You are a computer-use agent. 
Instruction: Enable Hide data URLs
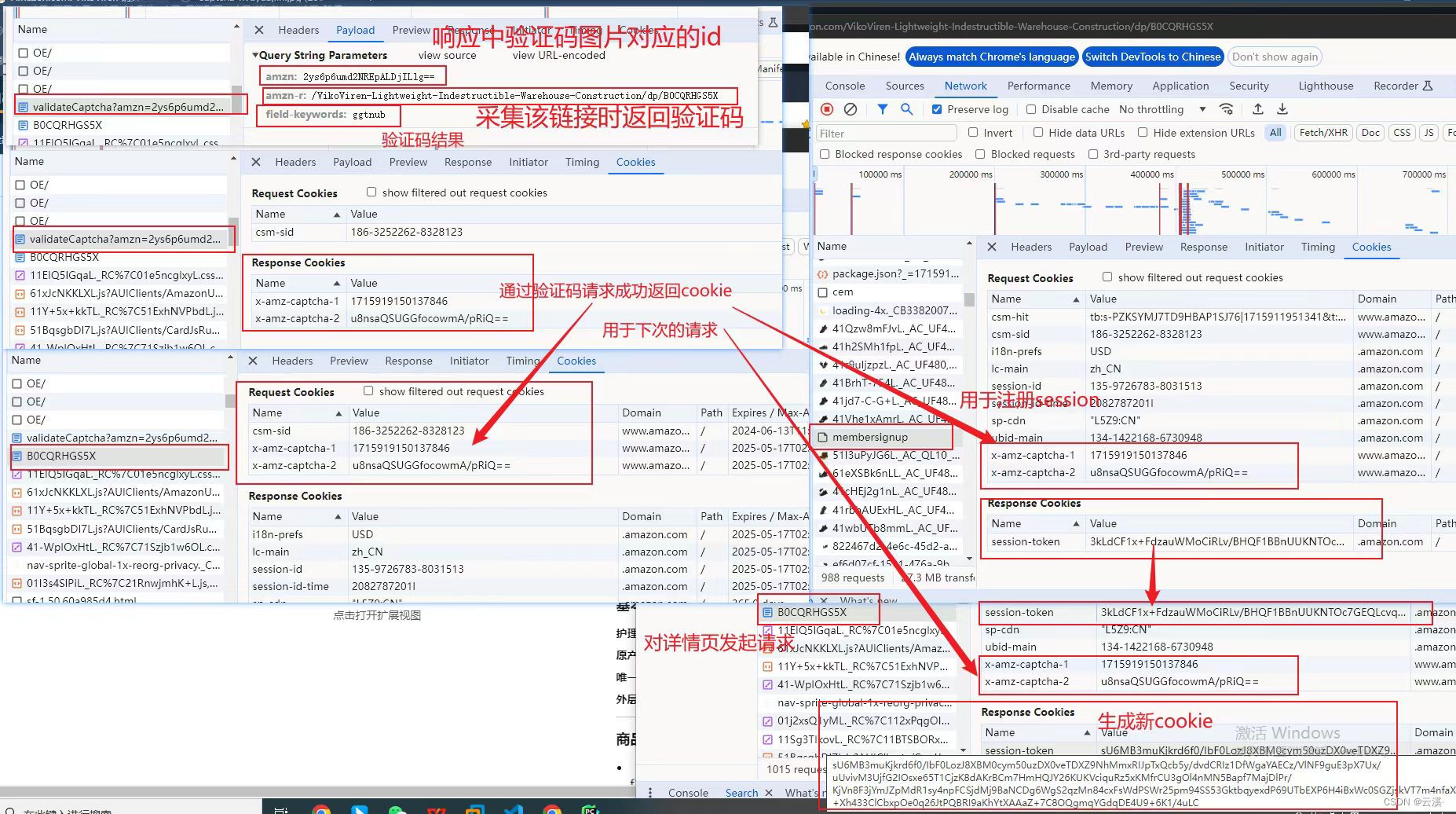pos(1038,133)
